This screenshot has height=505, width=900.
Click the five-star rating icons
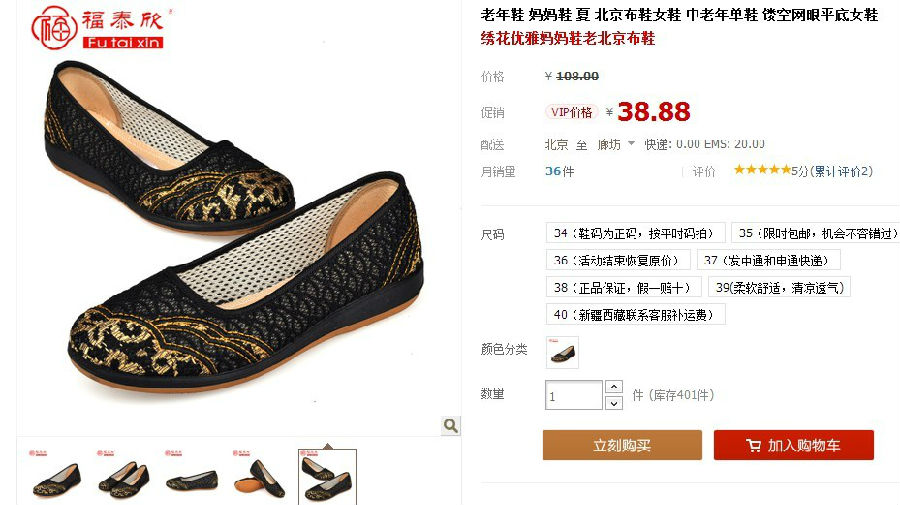[x=762, y=170]
